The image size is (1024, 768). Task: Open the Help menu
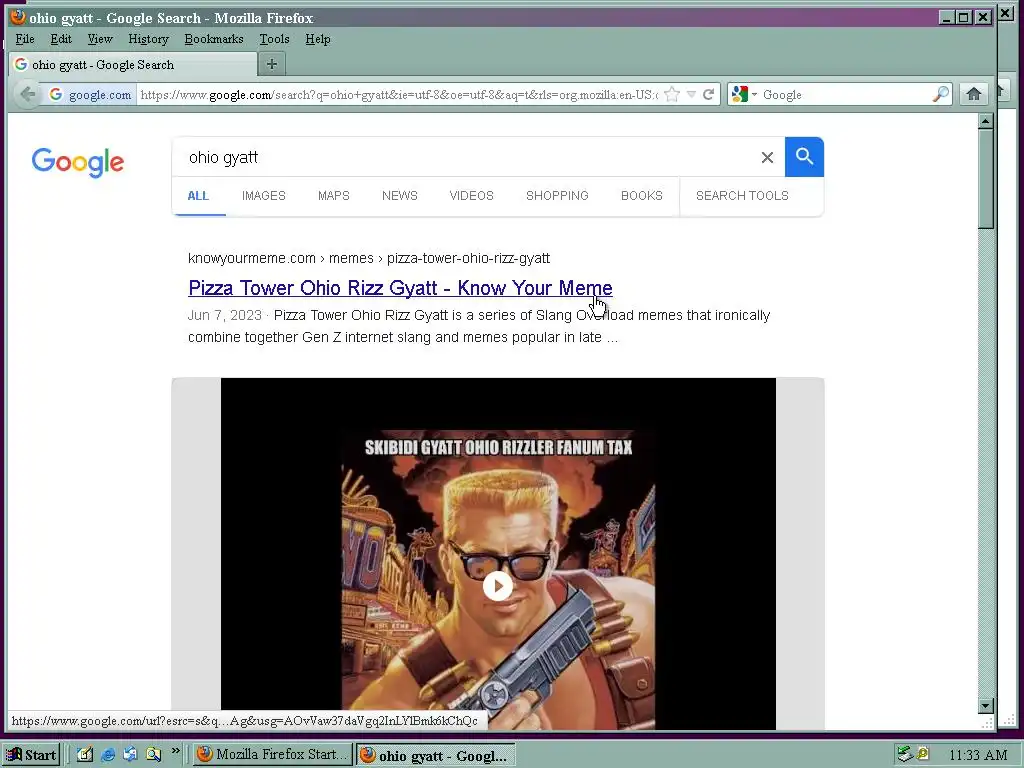pyautogui.click(x=317, y=39)
